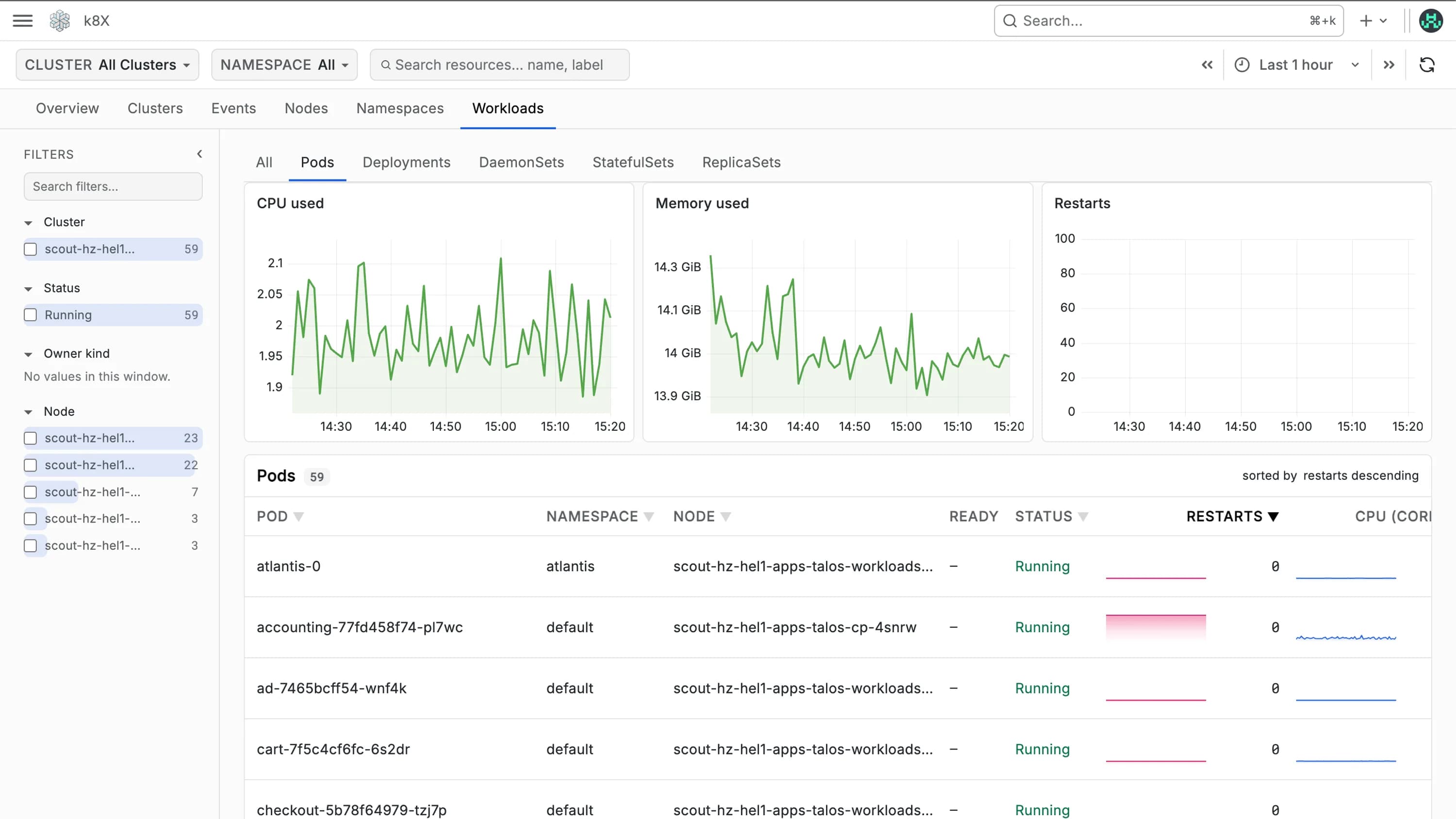The height and width of the screenshot is (819, 1456).
Task: Click the Events tab
Action: [233, 109]
